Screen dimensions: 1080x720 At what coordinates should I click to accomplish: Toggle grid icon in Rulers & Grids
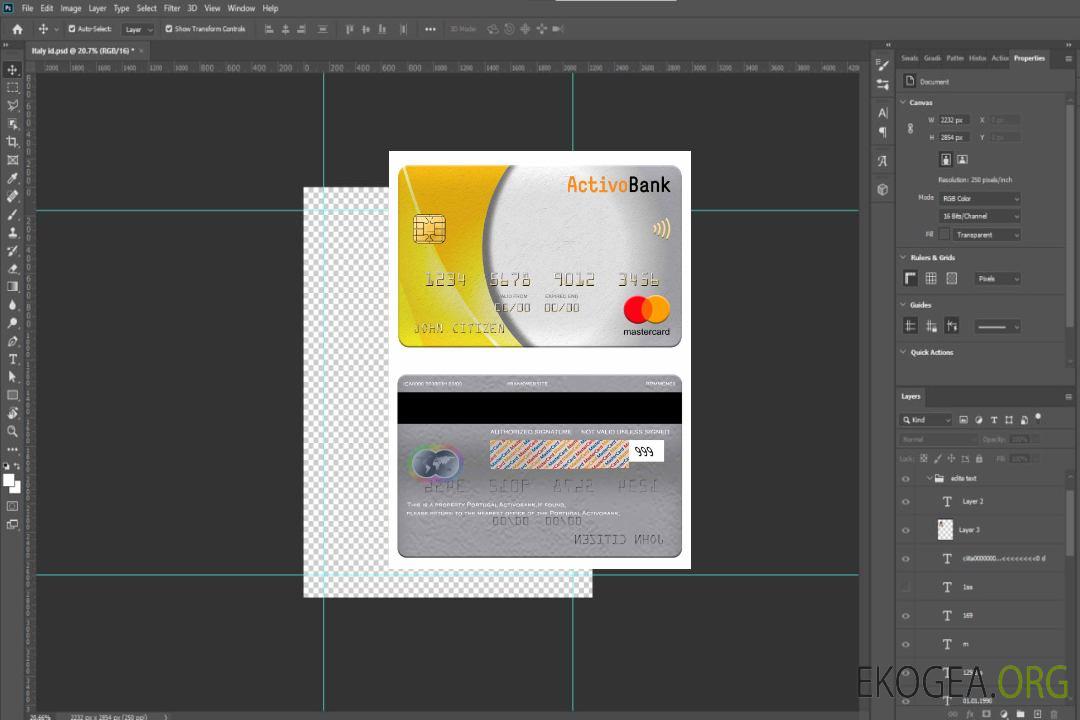point(931,278)
